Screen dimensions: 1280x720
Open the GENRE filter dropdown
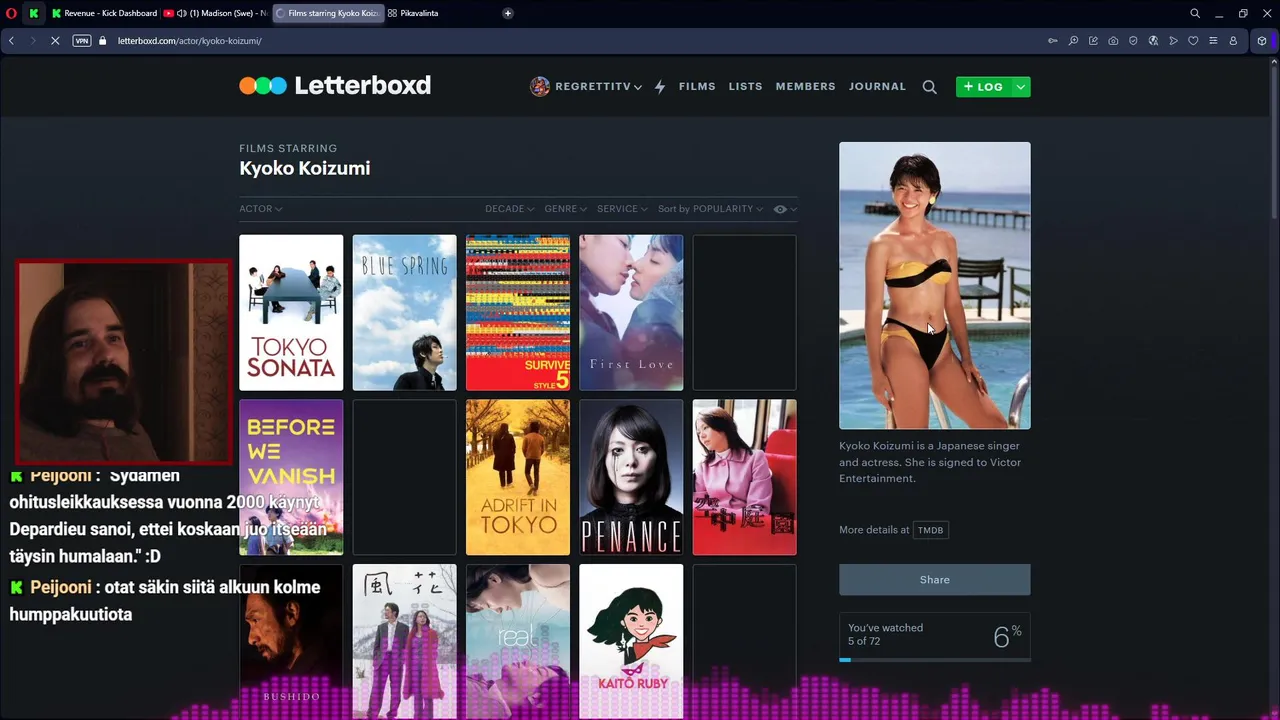click(565, 209)
